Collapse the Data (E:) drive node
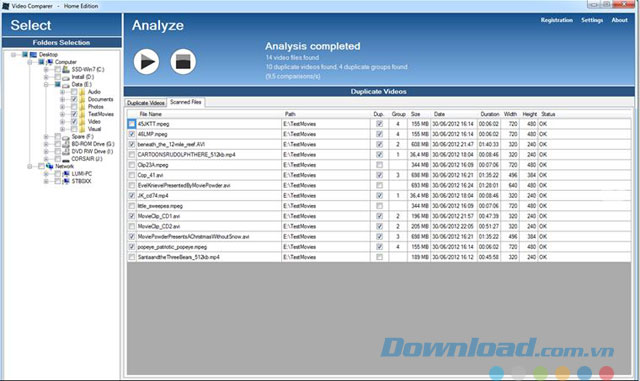The height and width of the screenshot is (381, 640). tap(46, 85)
